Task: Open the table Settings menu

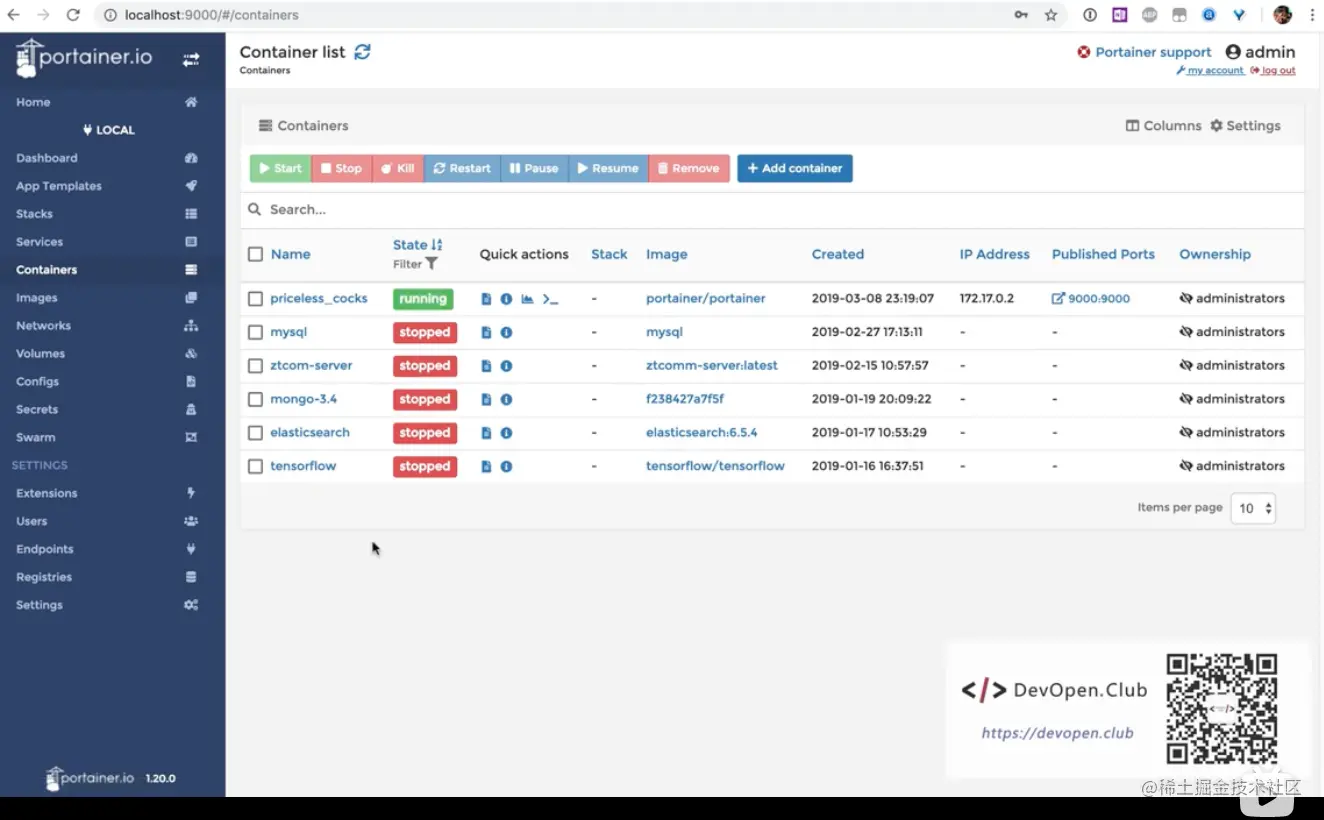Action: [x=1245, y=126]
